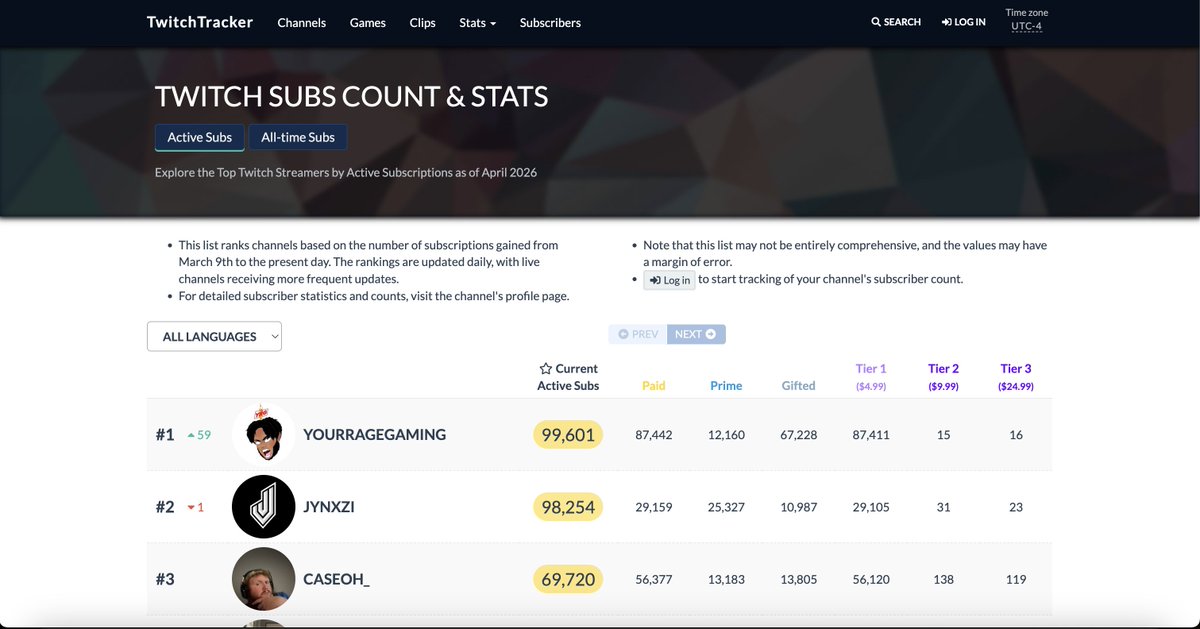Click the Tier 2 ($9.99) header
Screen dimensions: 1200x629
pos(944,377)
